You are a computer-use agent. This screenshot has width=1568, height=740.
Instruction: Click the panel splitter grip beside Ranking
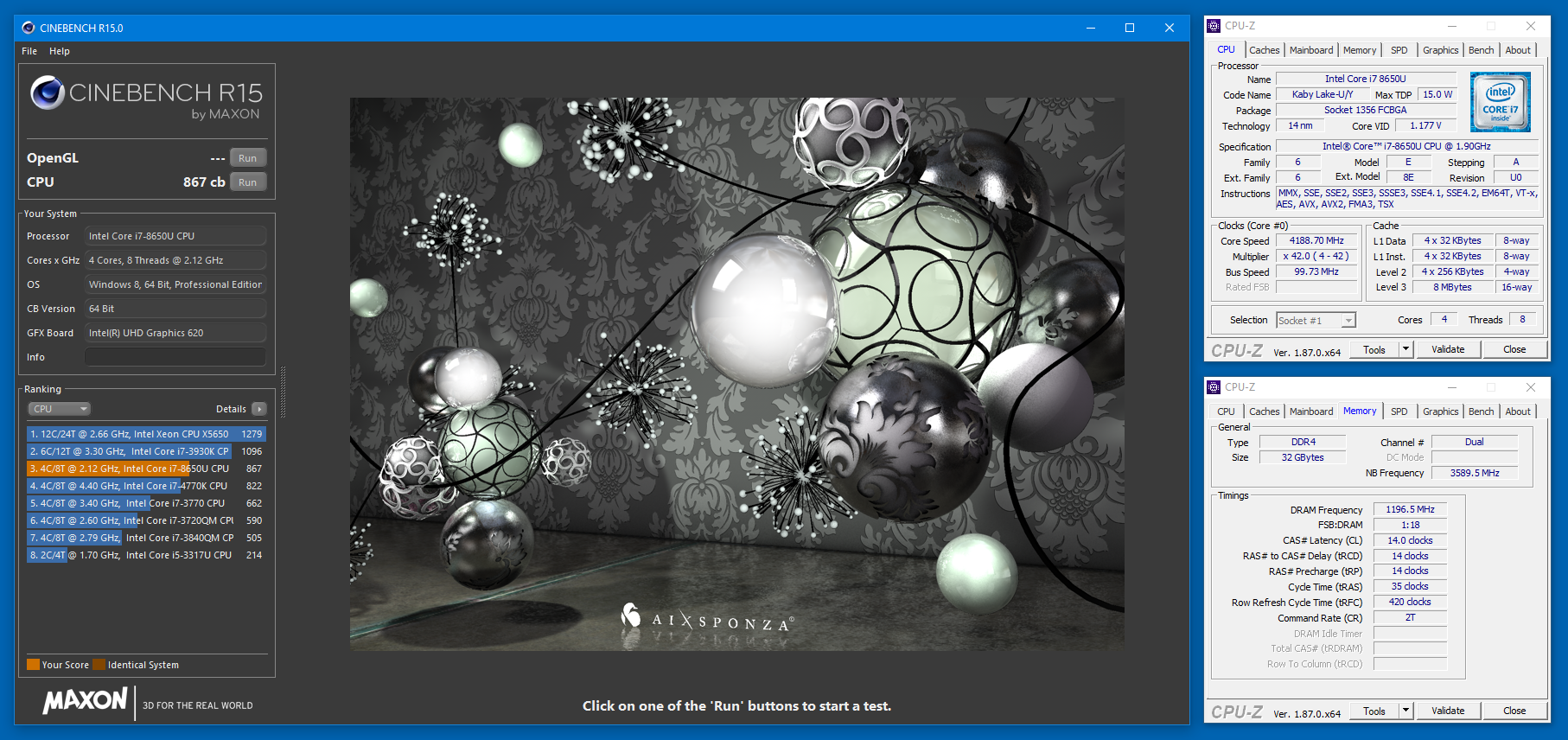283,392
